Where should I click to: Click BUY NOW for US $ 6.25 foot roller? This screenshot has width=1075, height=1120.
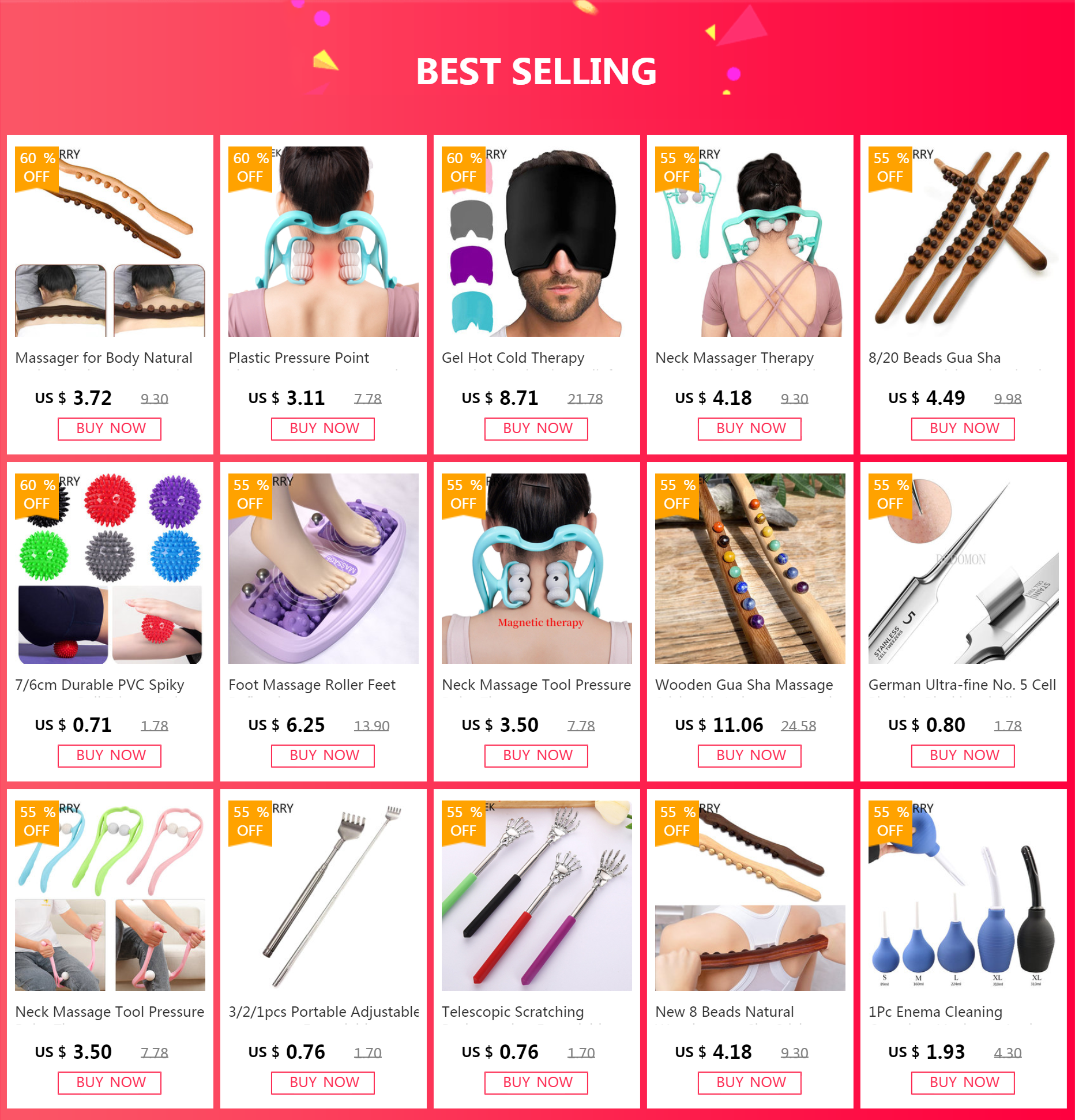pos(323,756)
